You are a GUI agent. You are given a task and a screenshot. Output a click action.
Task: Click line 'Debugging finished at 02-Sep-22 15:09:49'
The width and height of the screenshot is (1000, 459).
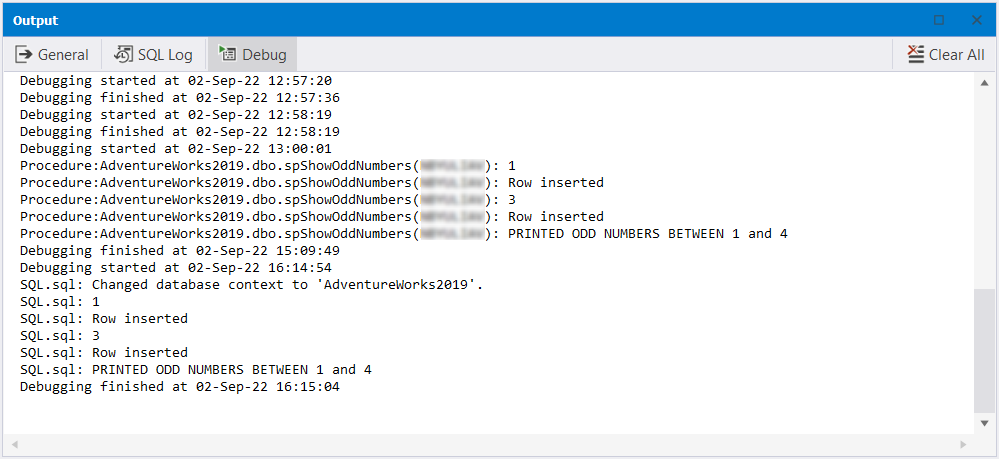click(179, 251)
